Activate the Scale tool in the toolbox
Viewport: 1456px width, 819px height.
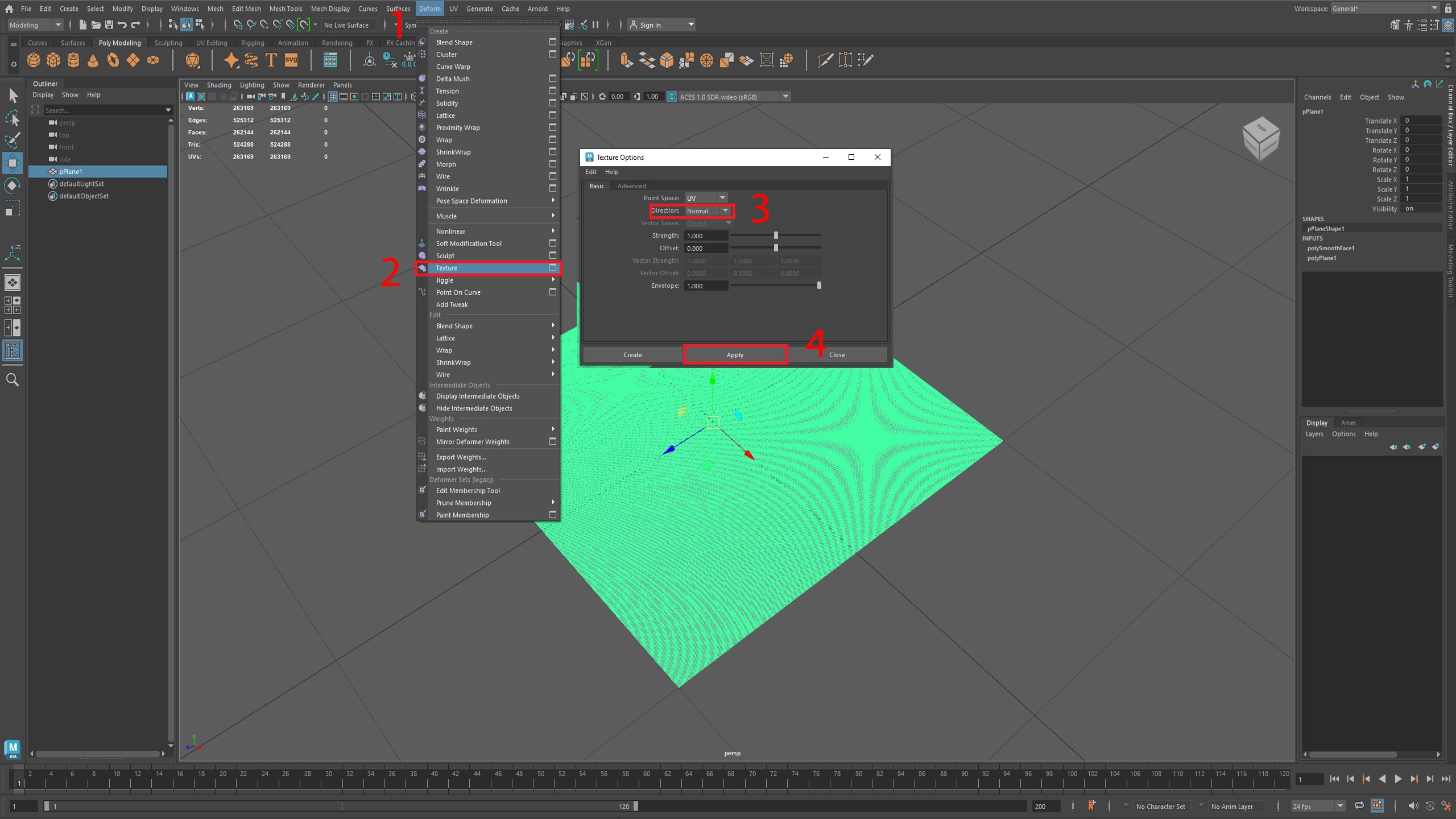tap(13, 208)
